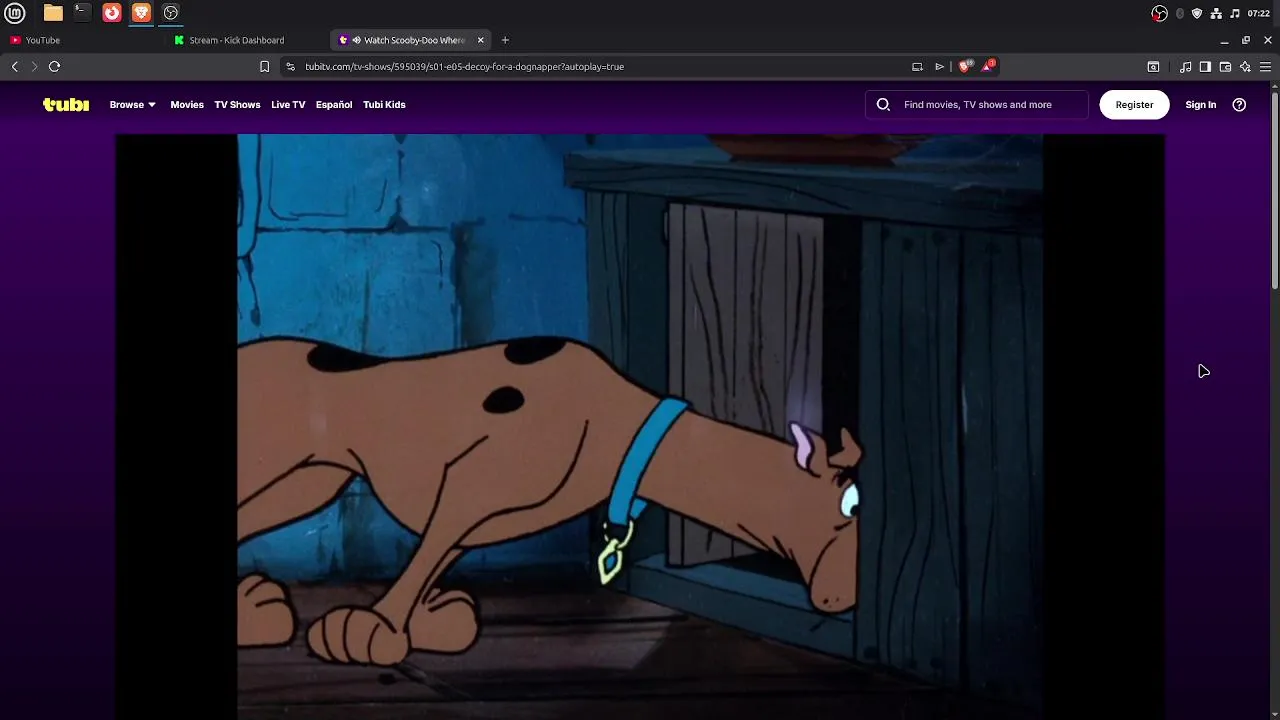
Task: Switch to Stream - Kick Dashboard tab
Action: click(x=246, y=40)
